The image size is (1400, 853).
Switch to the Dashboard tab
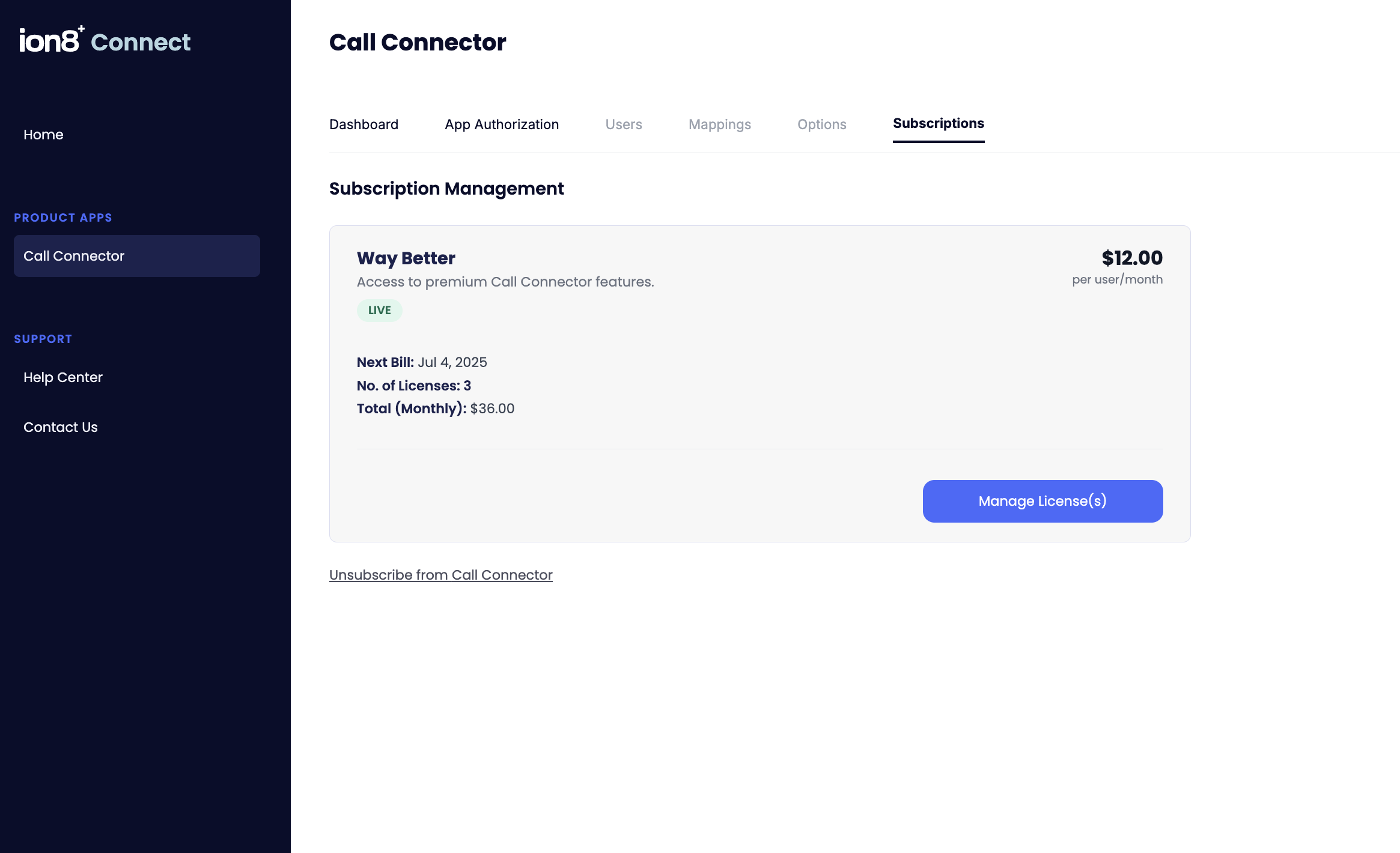[x=364, y=124]
